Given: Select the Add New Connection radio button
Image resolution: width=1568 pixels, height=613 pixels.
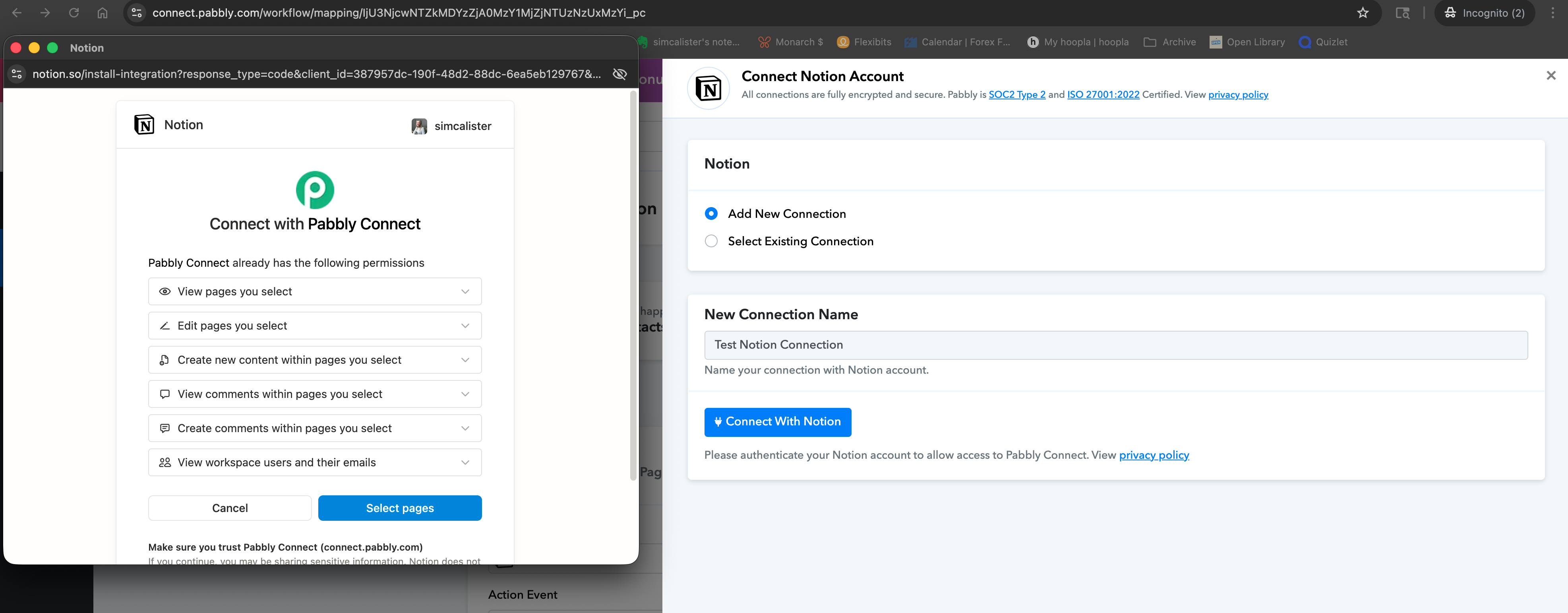Looking at the screenshot, I should coord(711,213).
